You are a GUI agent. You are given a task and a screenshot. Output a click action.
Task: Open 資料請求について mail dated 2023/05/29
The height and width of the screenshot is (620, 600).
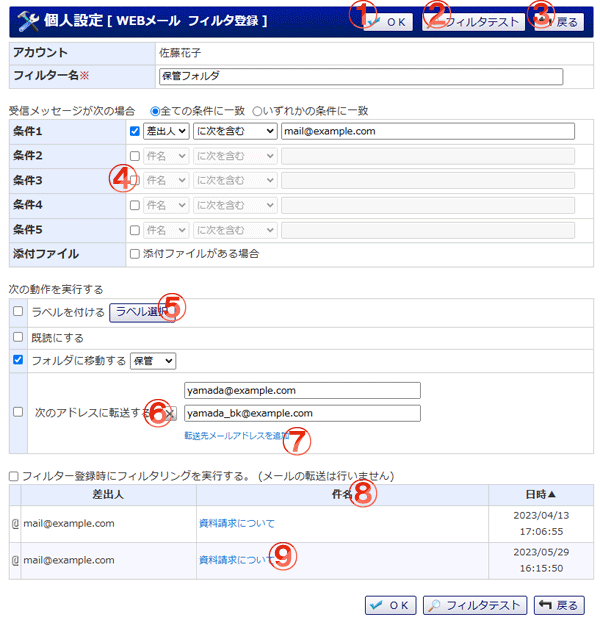(237, 560)
